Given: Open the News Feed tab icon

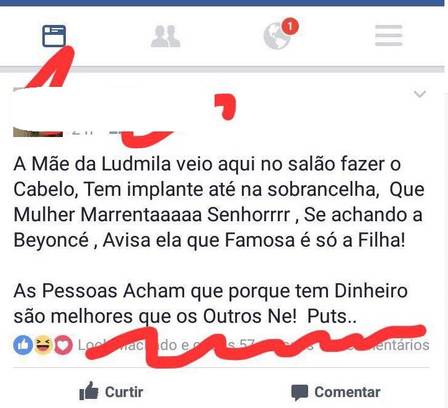Looking at the screenshot, I should click(x=54, y=36).
